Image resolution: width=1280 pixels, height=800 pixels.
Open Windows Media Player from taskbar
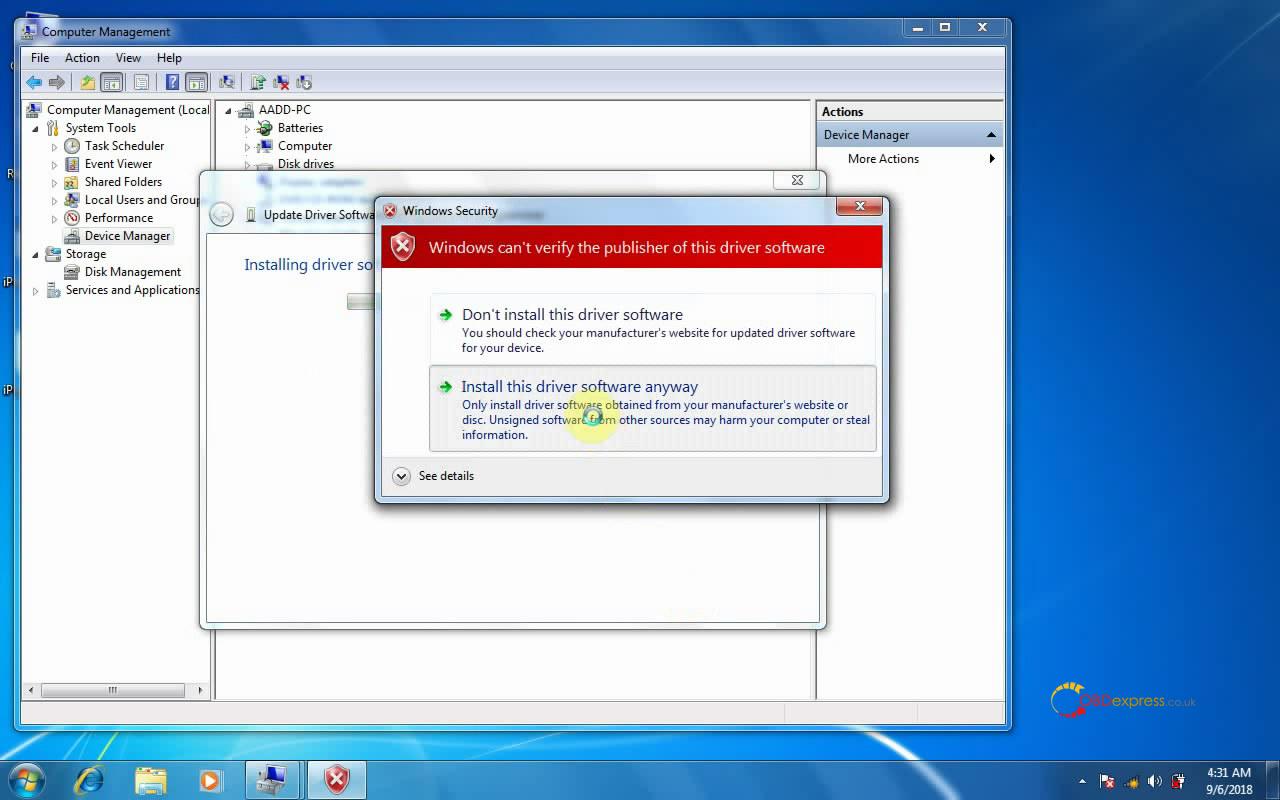tap(210, 779)
